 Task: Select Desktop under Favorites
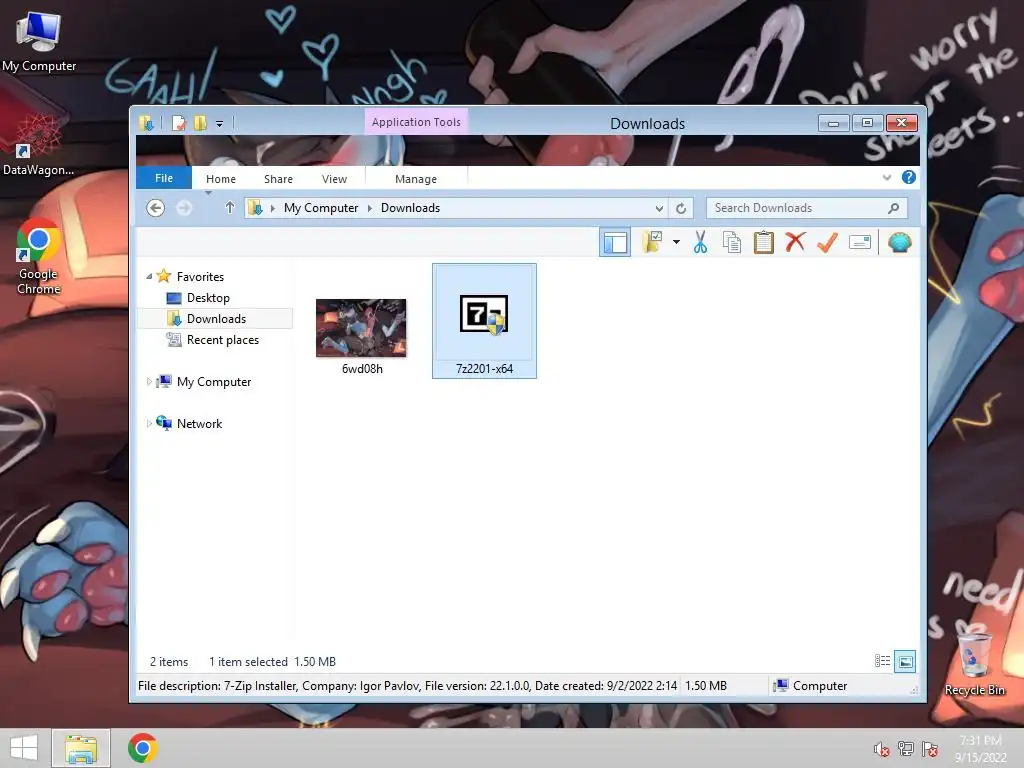pos(208,298)
